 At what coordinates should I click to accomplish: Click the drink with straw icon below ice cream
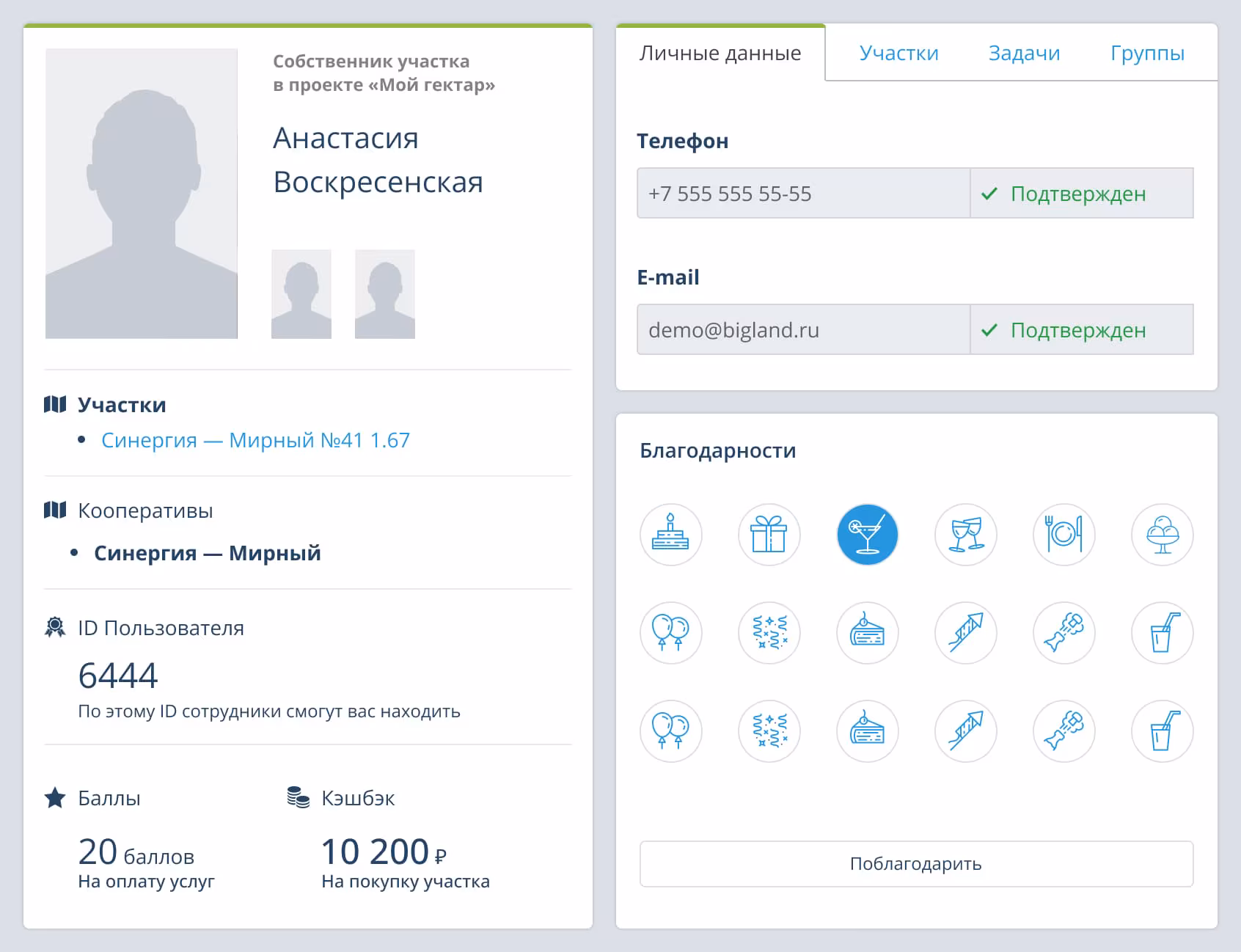click(1162, 633)
